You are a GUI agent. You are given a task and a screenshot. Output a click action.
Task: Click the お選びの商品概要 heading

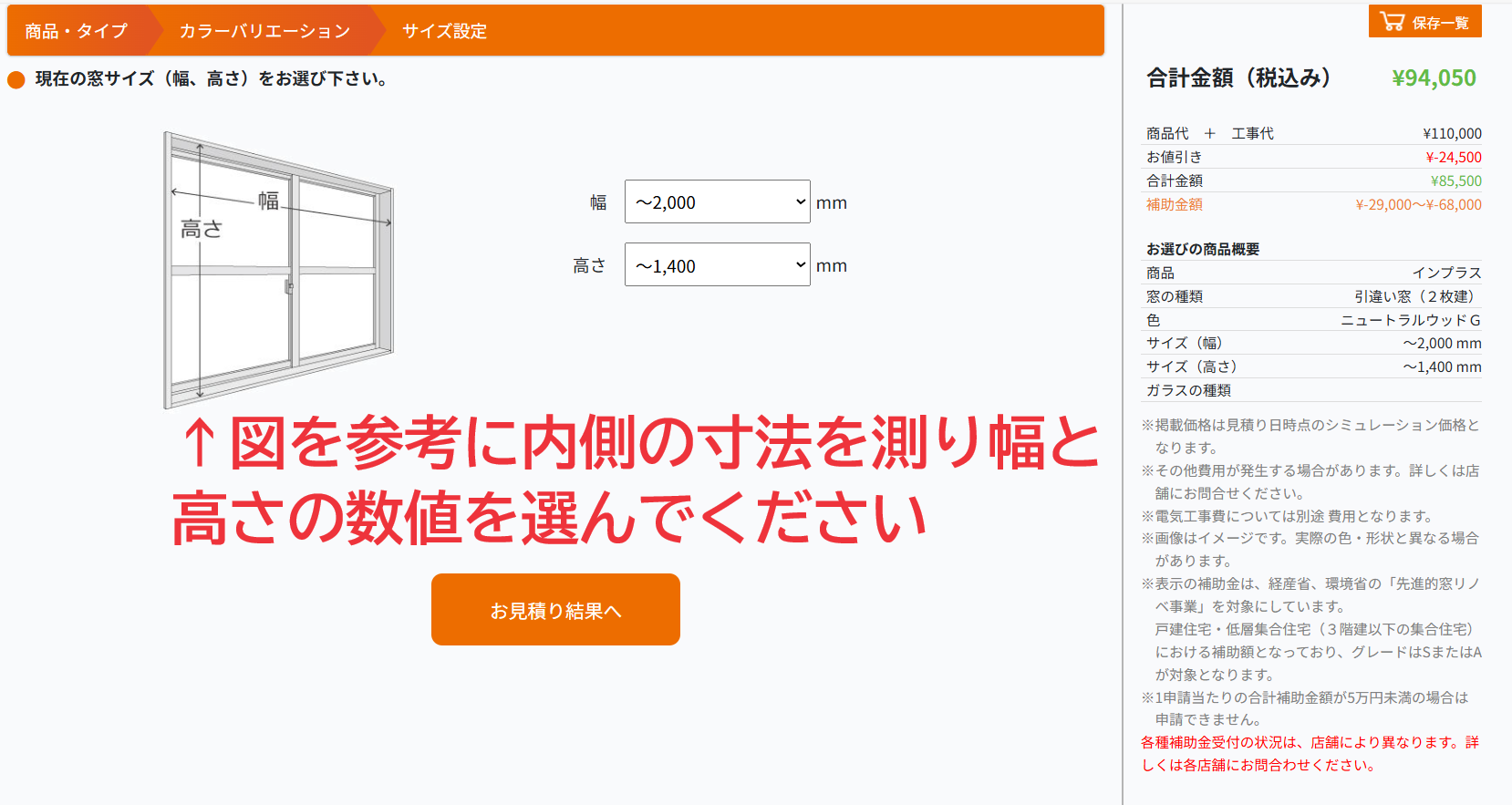1203,249
